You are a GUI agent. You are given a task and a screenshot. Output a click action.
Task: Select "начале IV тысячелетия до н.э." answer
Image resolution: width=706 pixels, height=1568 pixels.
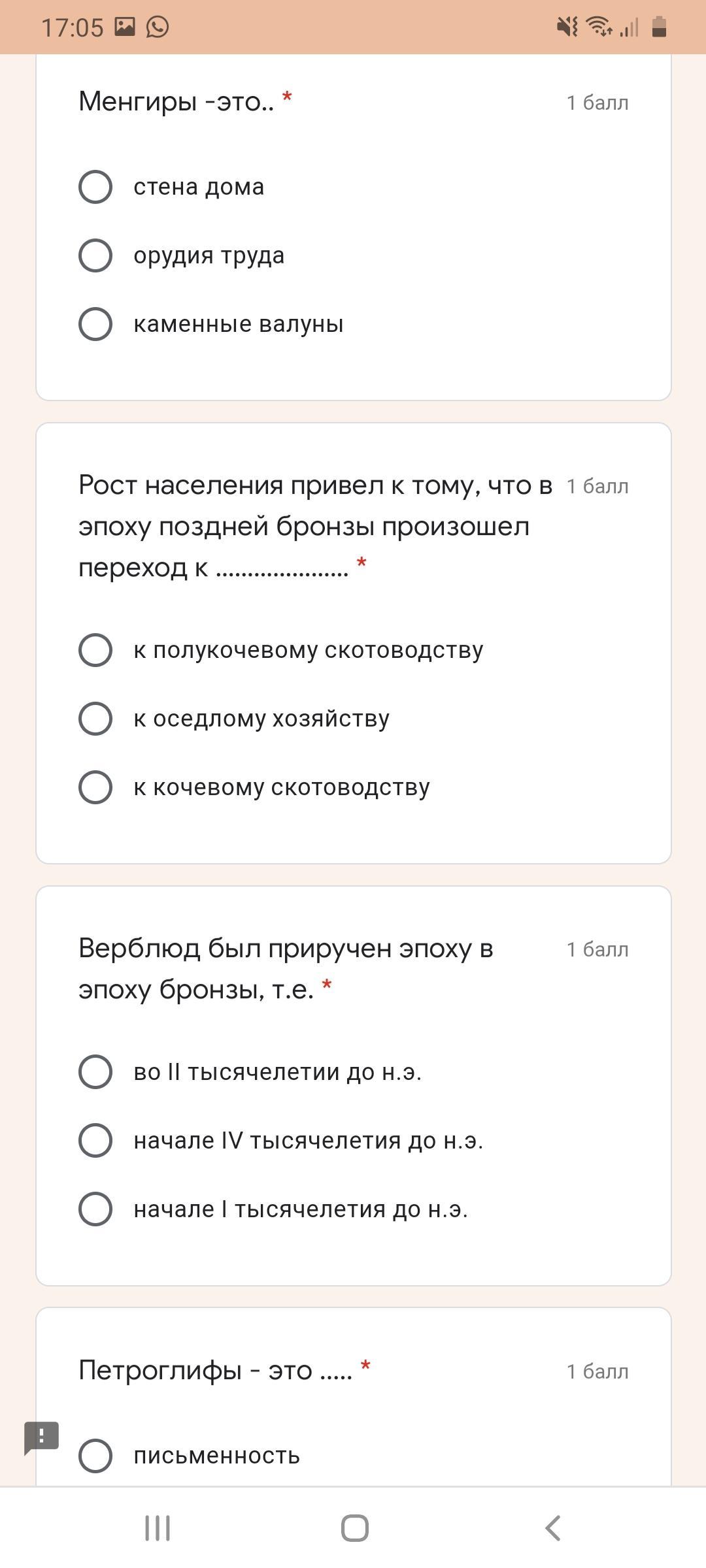[95, 1141]
